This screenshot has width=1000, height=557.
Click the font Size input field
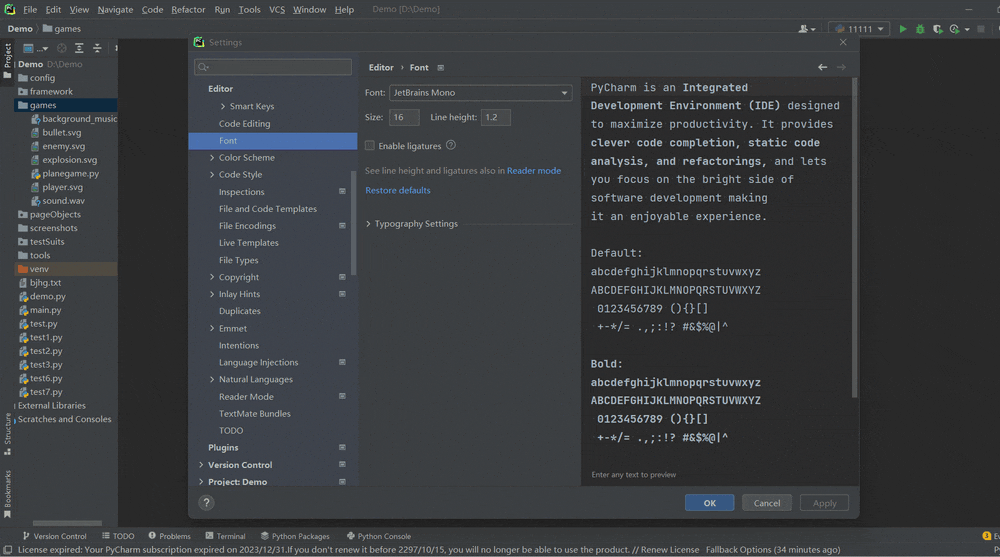pos(403,117)
